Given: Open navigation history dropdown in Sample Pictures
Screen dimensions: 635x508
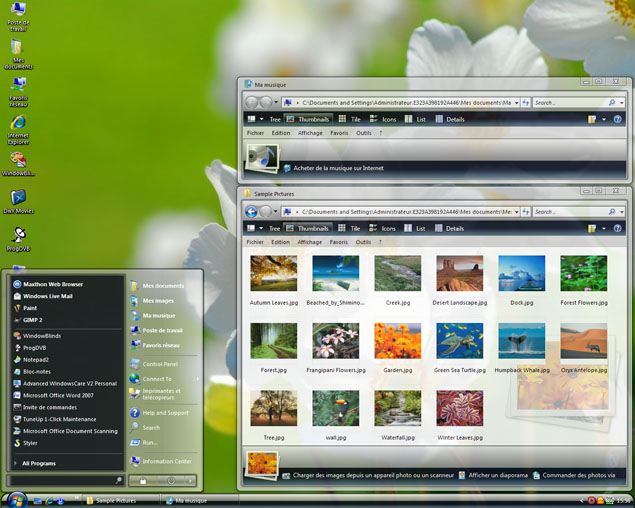Looking at the screenshot, I should 276,211.
